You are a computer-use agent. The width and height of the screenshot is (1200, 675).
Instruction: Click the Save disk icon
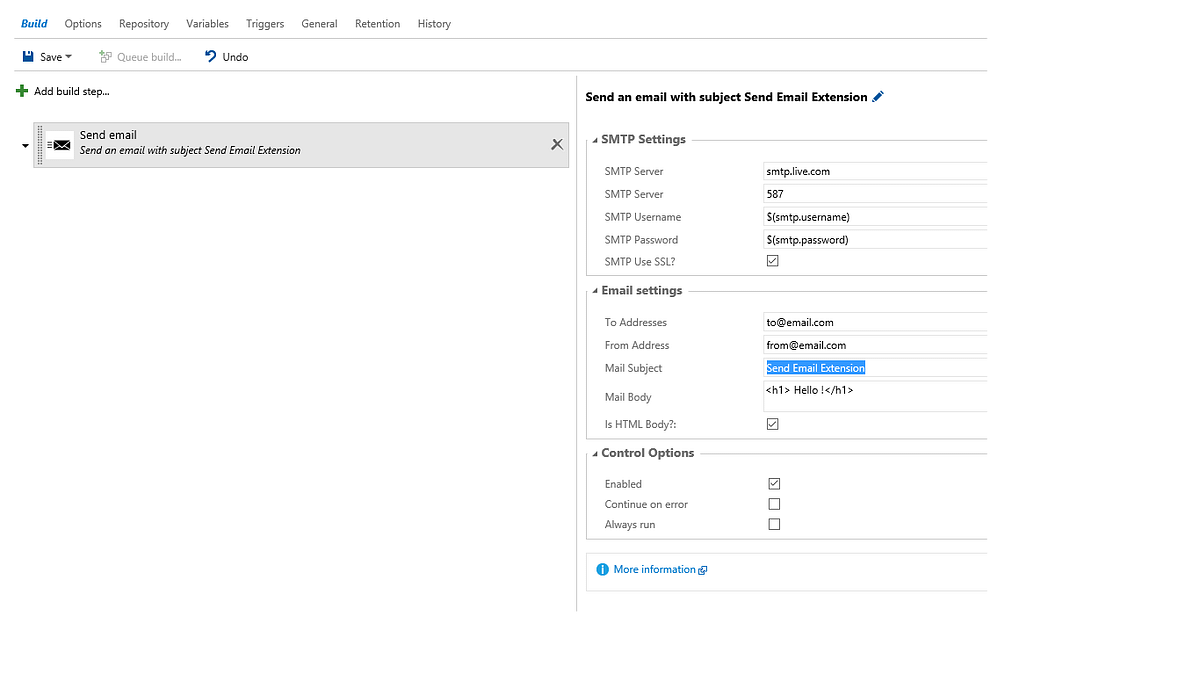[27, 56]
